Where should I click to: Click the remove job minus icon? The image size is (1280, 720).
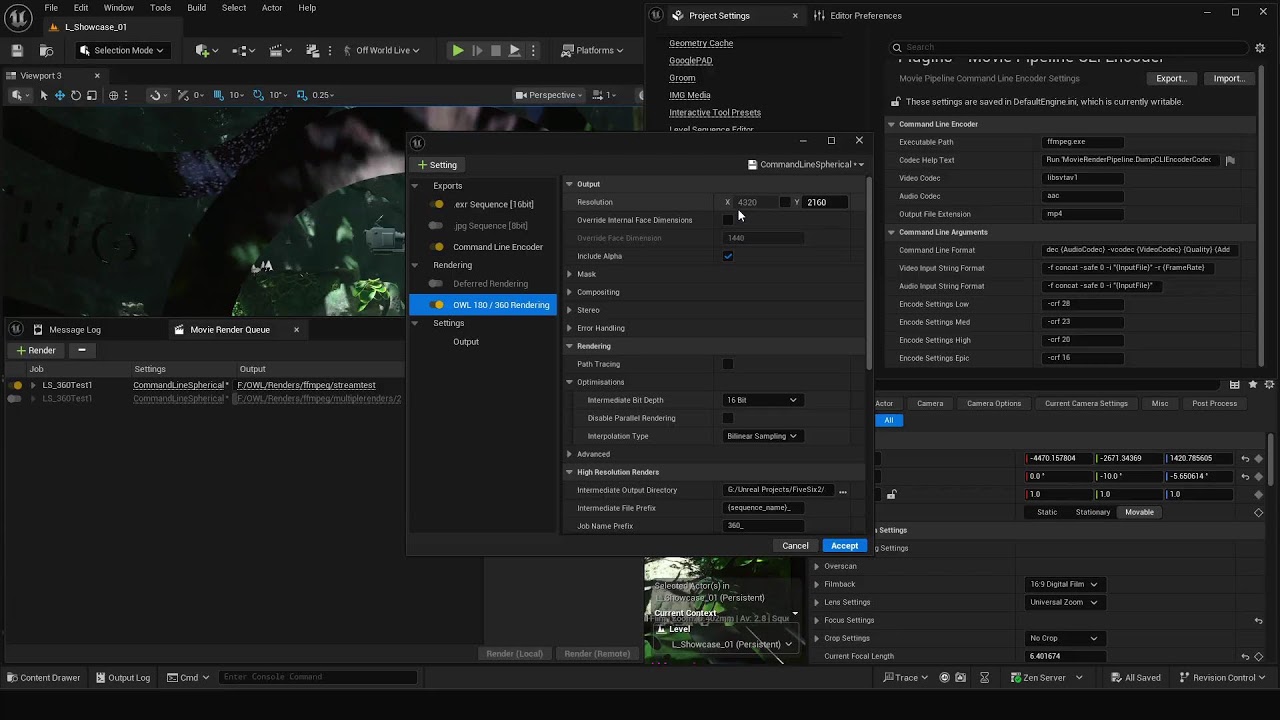pos(81,350)
